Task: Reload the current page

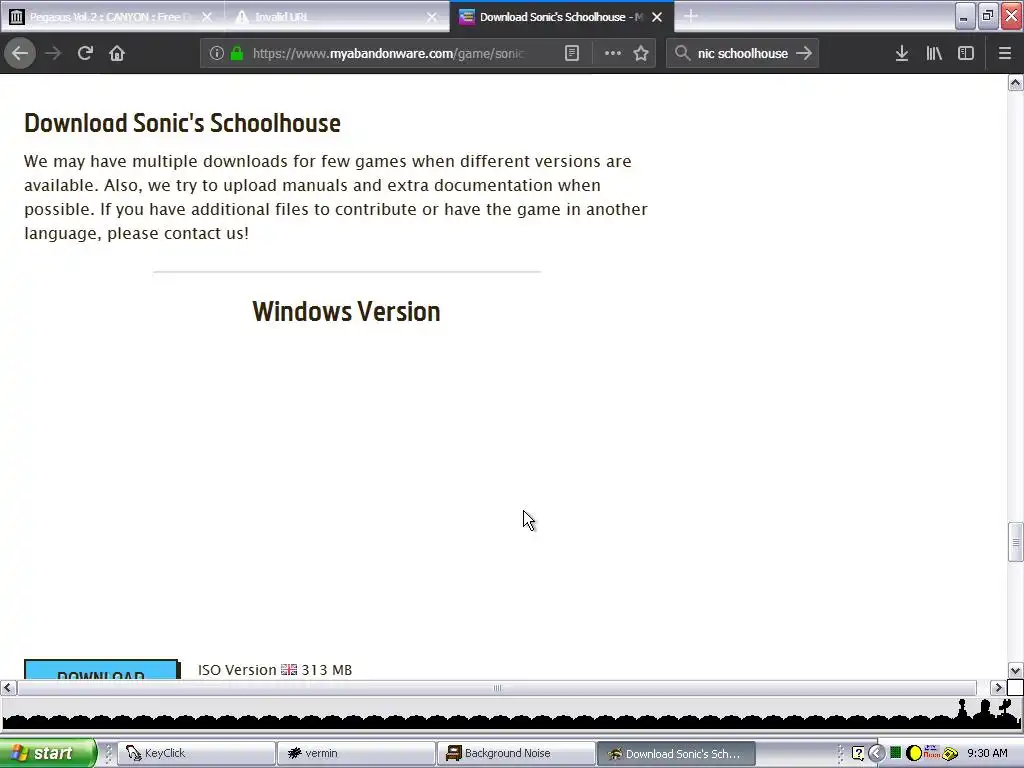Action: coord(85,54)
